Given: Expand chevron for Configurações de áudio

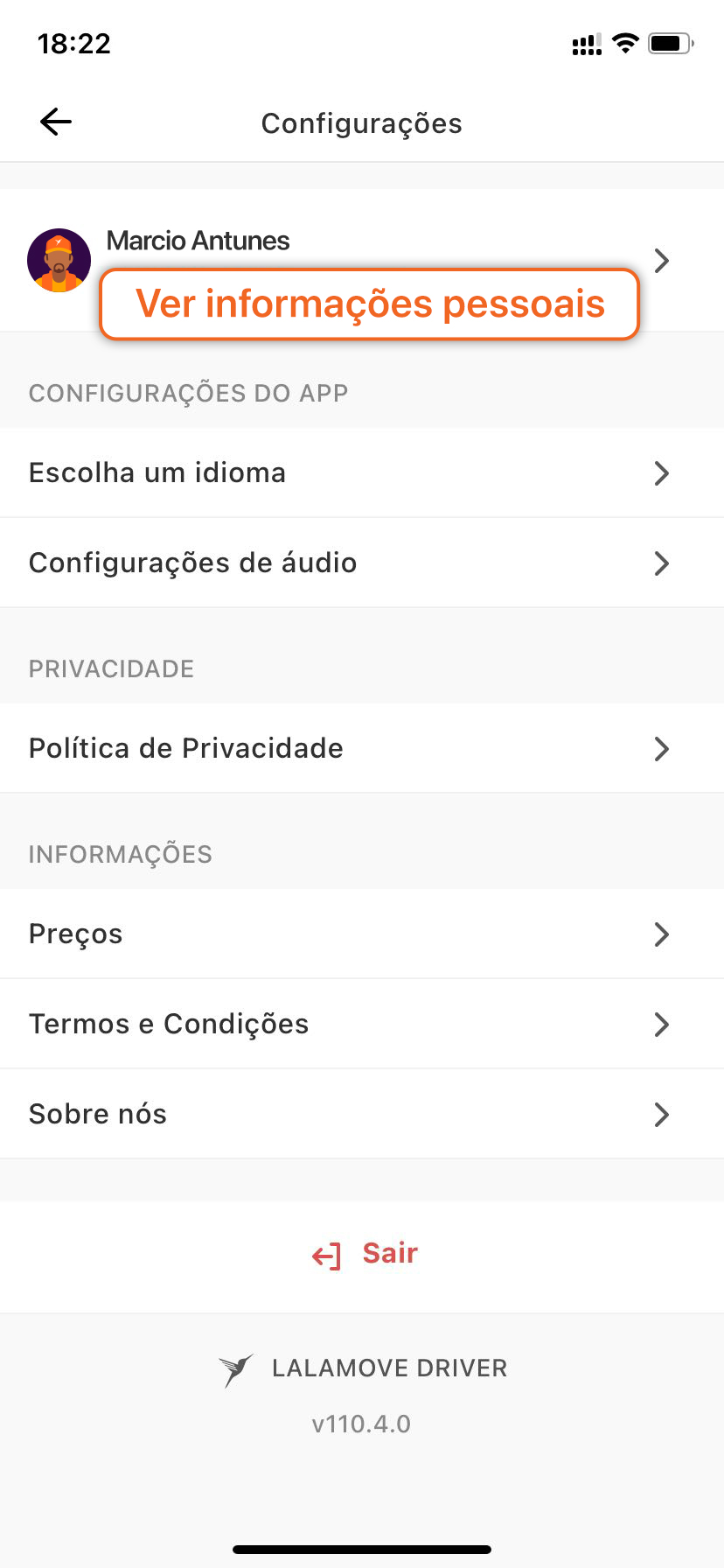Looking at the screenshot, I should pos(662,563).
